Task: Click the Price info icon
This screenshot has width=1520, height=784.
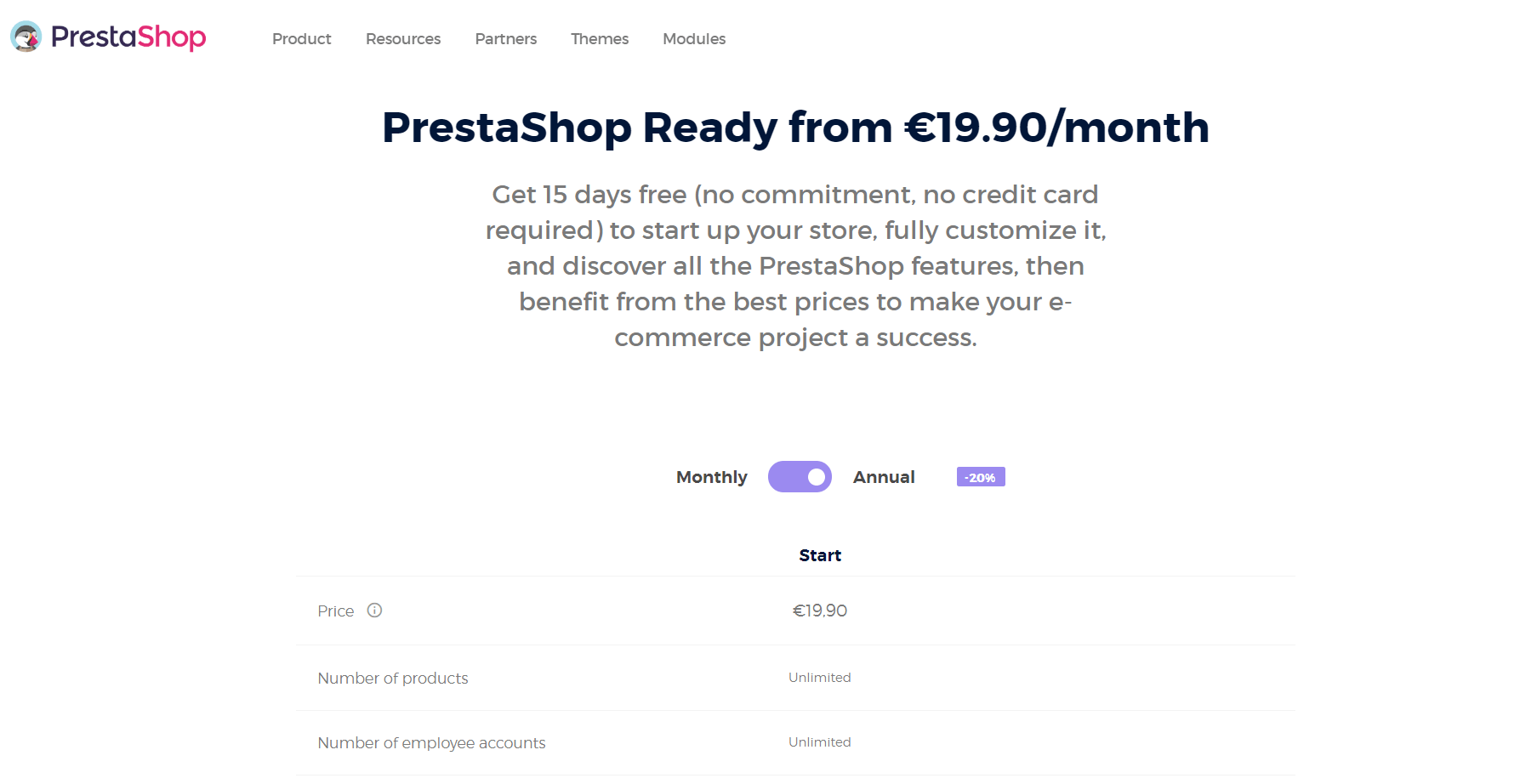Action: [374, 610]
